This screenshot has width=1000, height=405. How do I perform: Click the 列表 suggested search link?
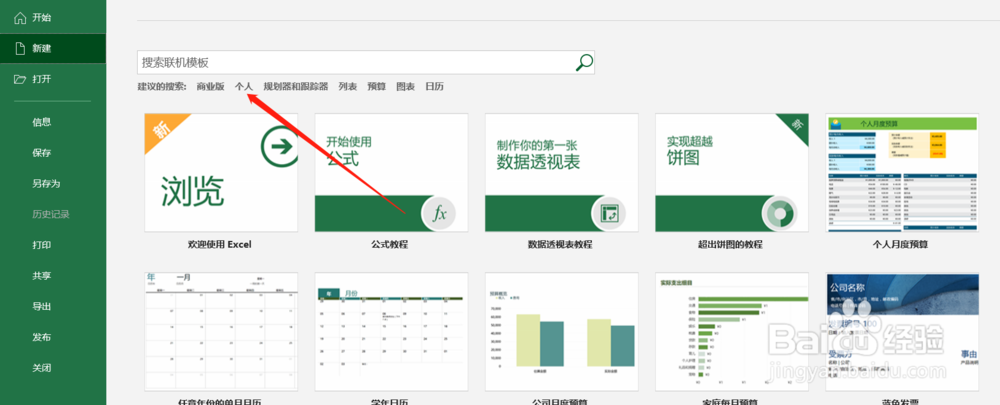coord(348,86)
